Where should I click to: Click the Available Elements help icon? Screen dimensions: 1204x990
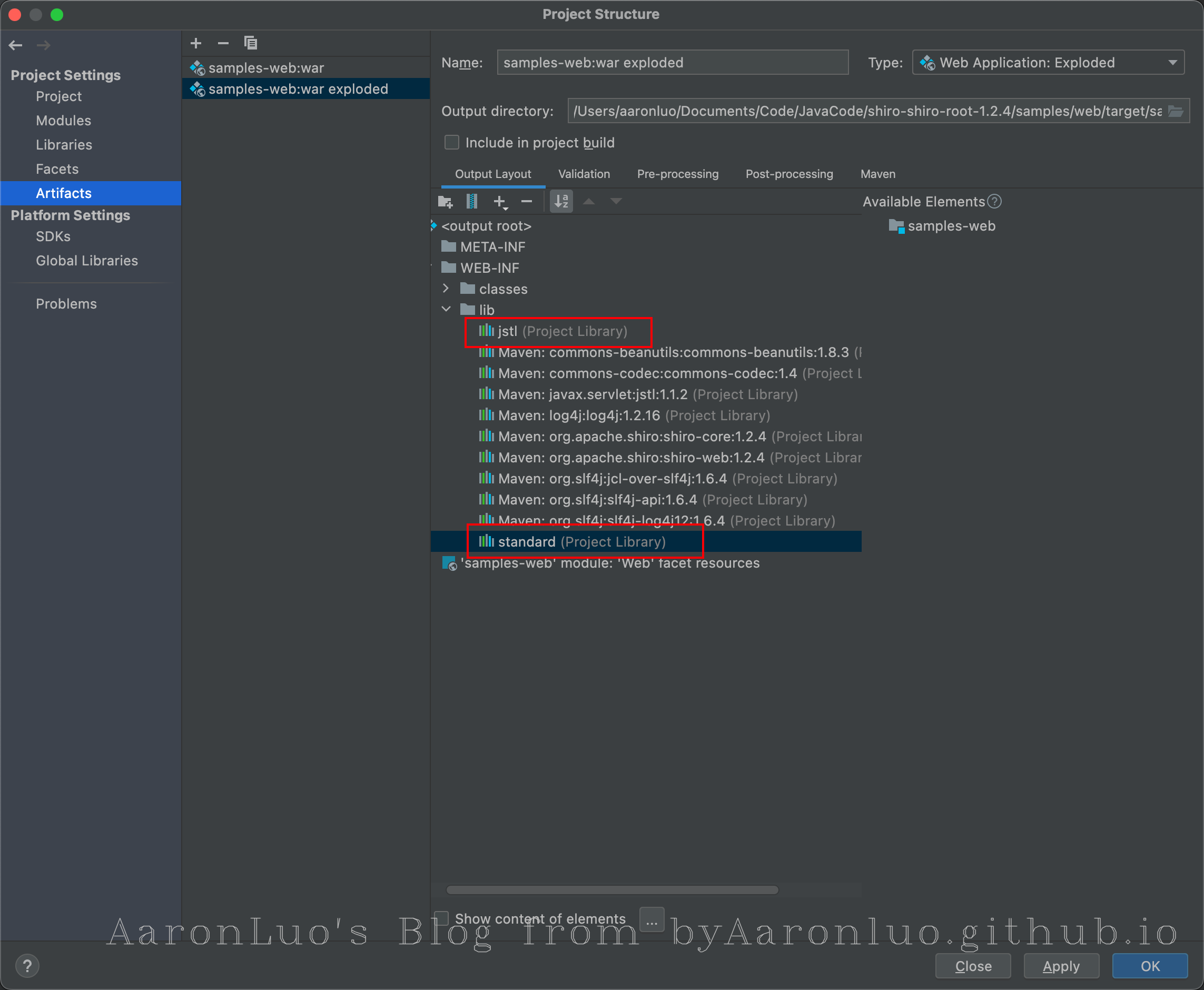(994, 201)
